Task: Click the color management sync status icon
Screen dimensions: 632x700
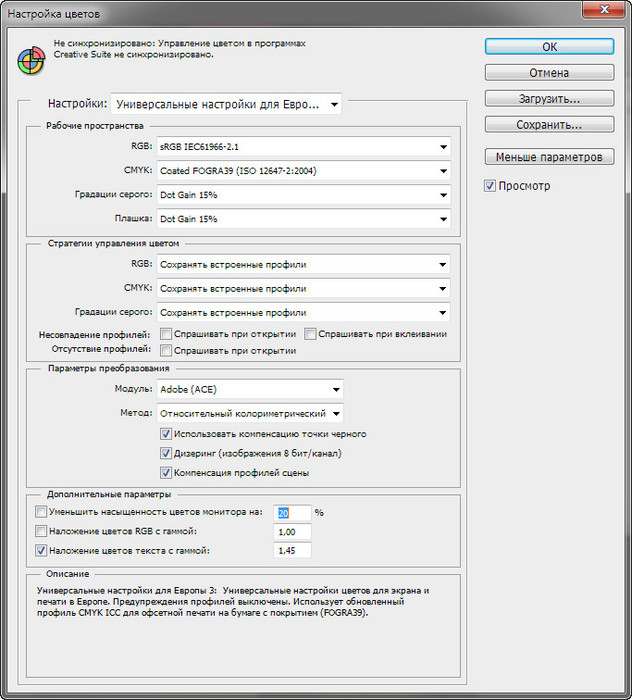Action: pyautogui.click(x=31, y=61)
